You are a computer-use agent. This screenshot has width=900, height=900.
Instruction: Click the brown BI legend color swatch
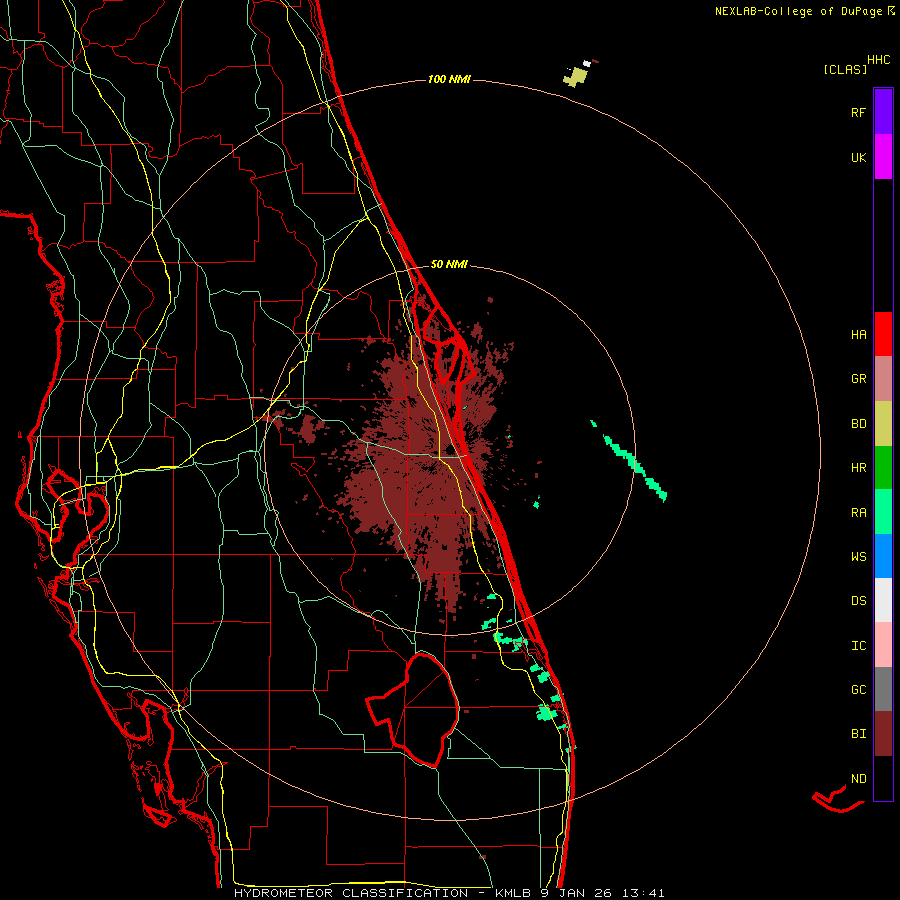click(883, 734)
